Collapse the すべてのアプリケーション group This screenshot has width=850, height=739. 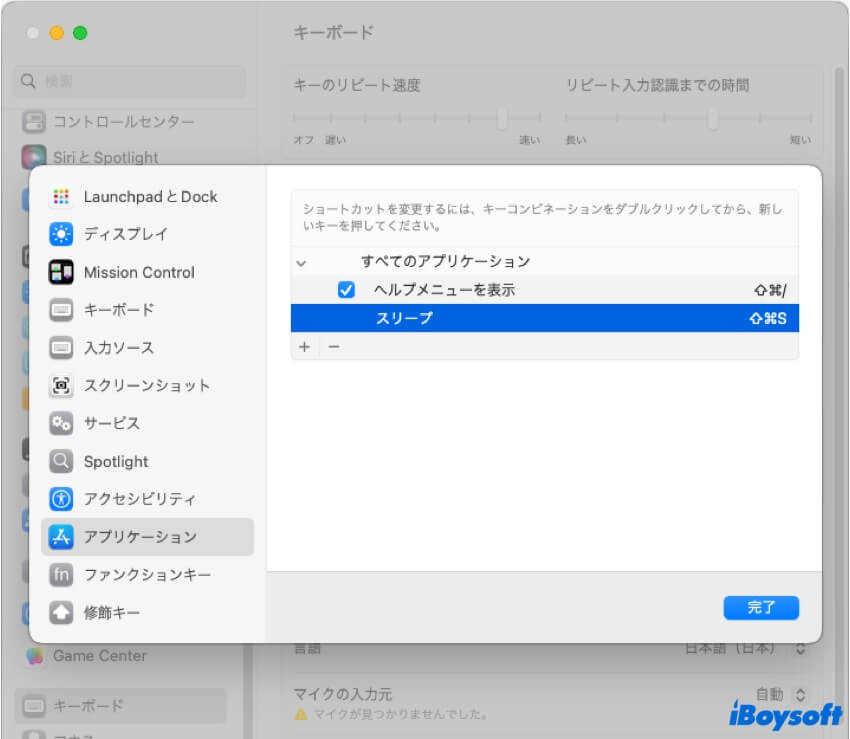pyautogui.click(x=301, y=262)
